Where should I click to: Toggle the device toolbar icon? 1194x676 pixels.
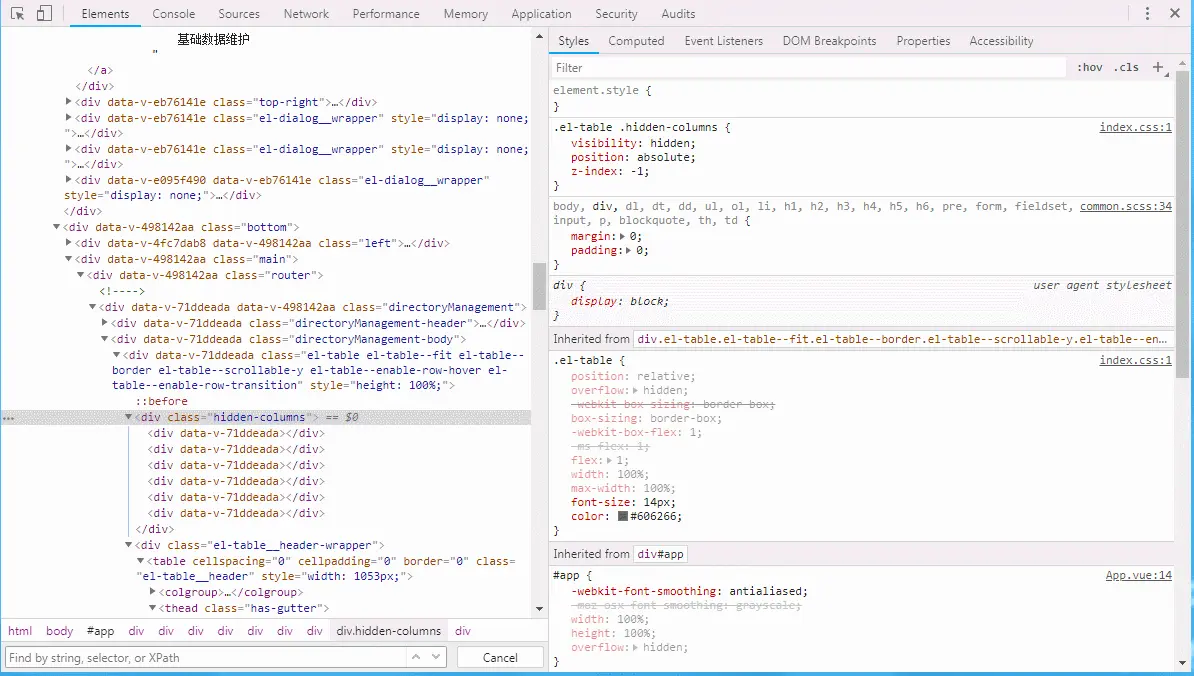pyautogui.click(x=44, y=14)
